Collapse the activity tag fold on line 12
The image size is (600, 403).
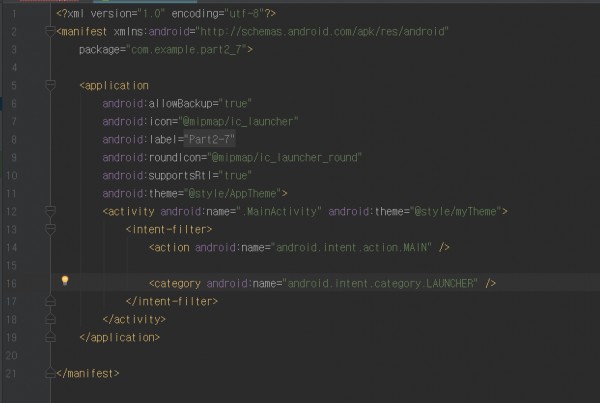[50, 211]
